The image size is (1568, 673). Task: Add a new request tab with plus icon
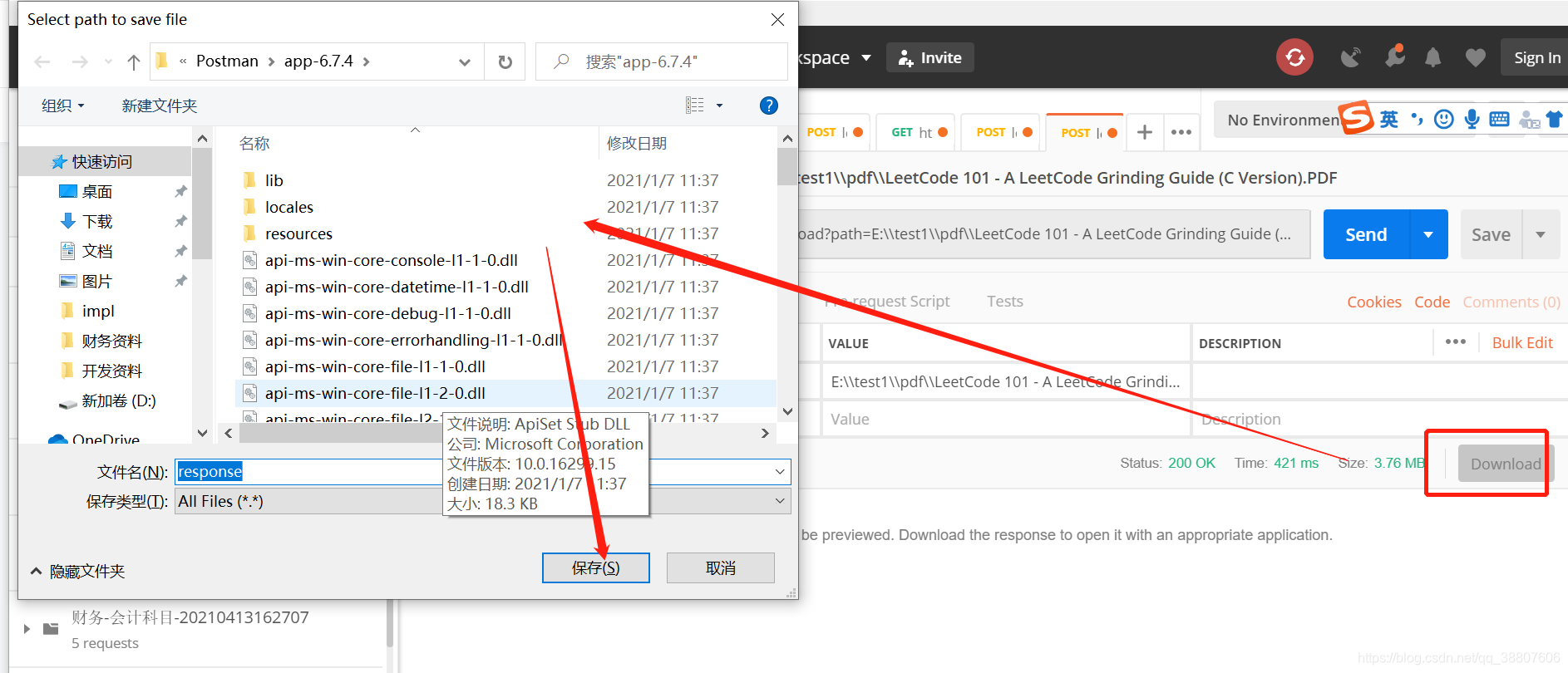coord(1145,132)
